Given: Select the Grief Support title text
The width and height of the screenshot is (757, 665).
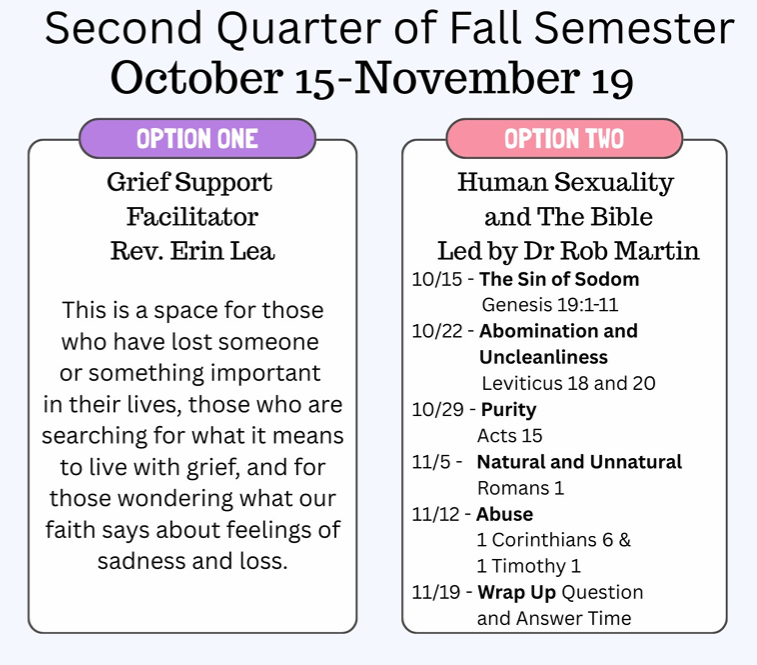Looking at the screenshot, I should (190, 183).
